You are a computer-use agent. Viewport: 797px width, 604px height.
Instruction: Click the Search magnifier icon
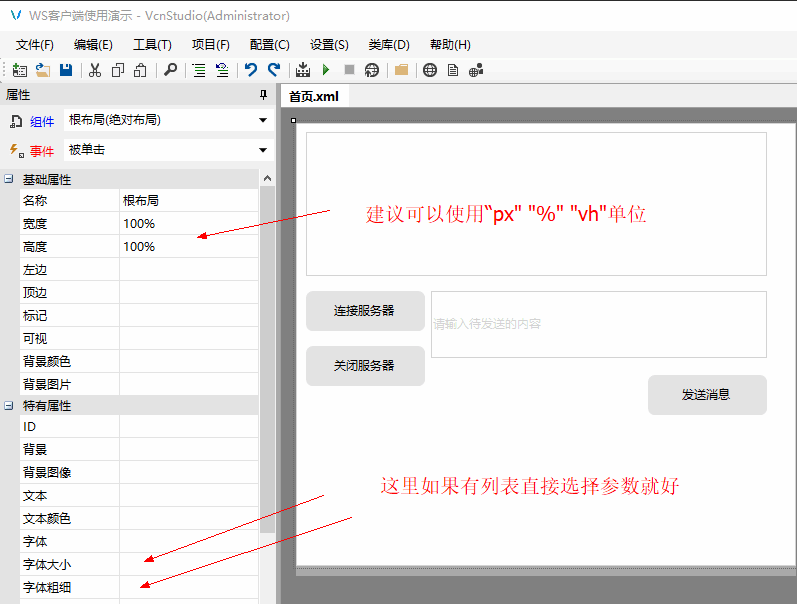(x=170, y=70)
